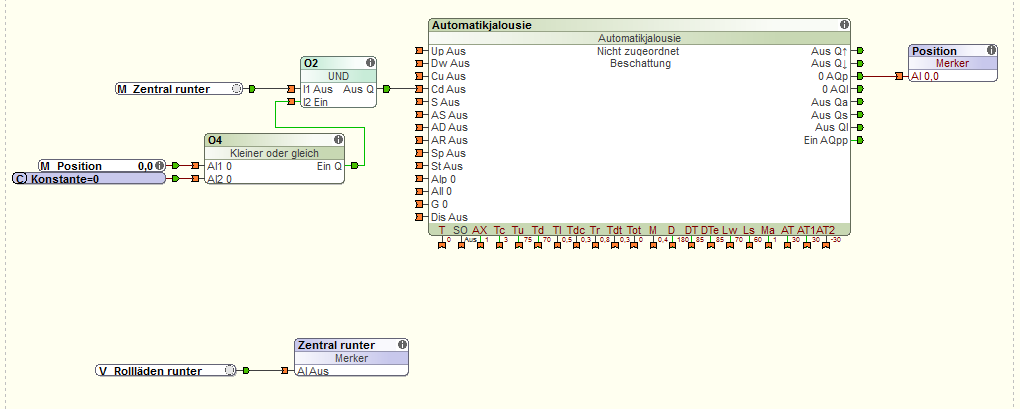
Task: Click AI input connector of Zentral runter Merker
Action: click(284, 371)
